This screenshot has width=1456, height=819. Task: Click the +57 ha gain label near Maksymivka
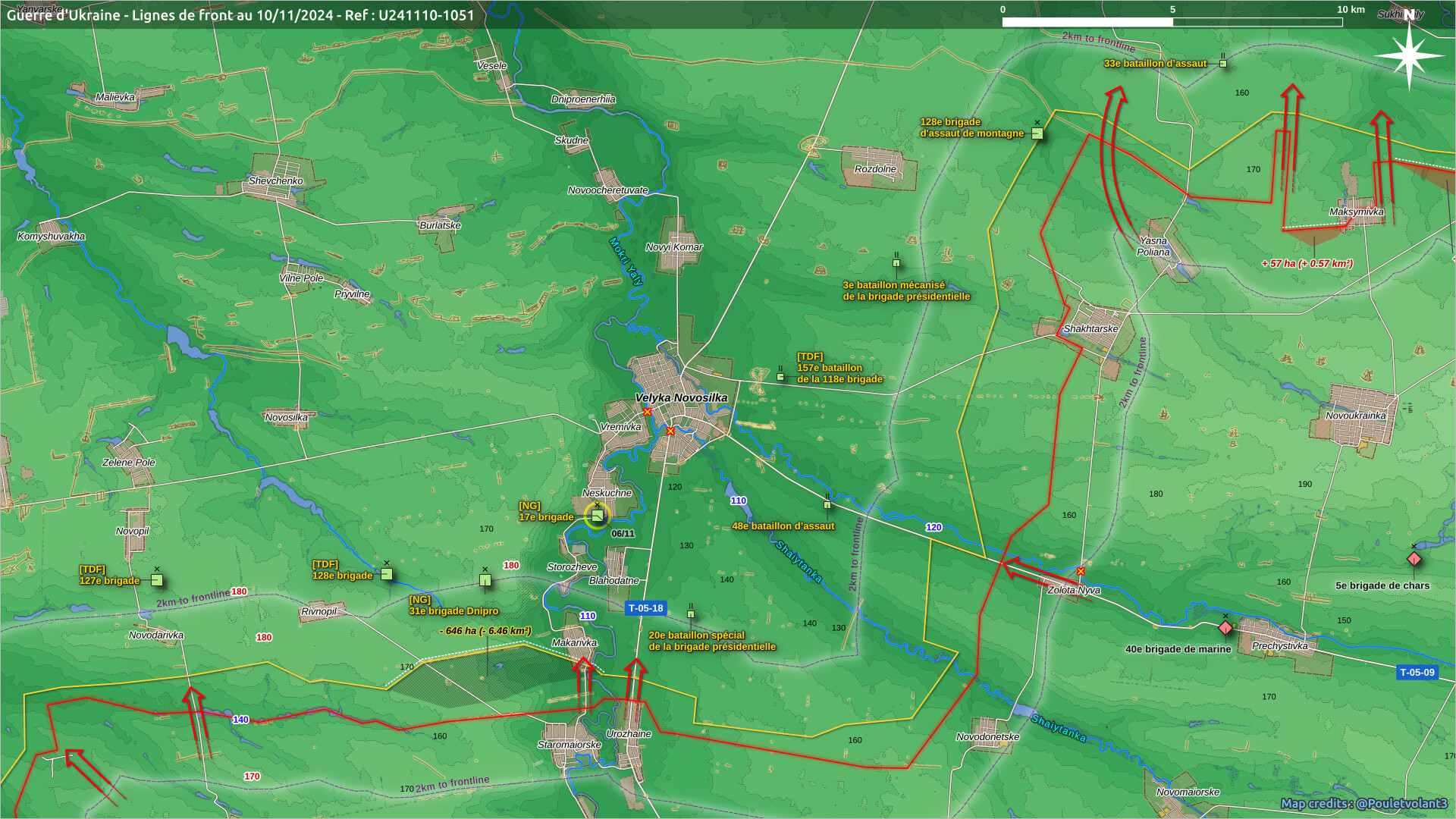point(1307,264)
